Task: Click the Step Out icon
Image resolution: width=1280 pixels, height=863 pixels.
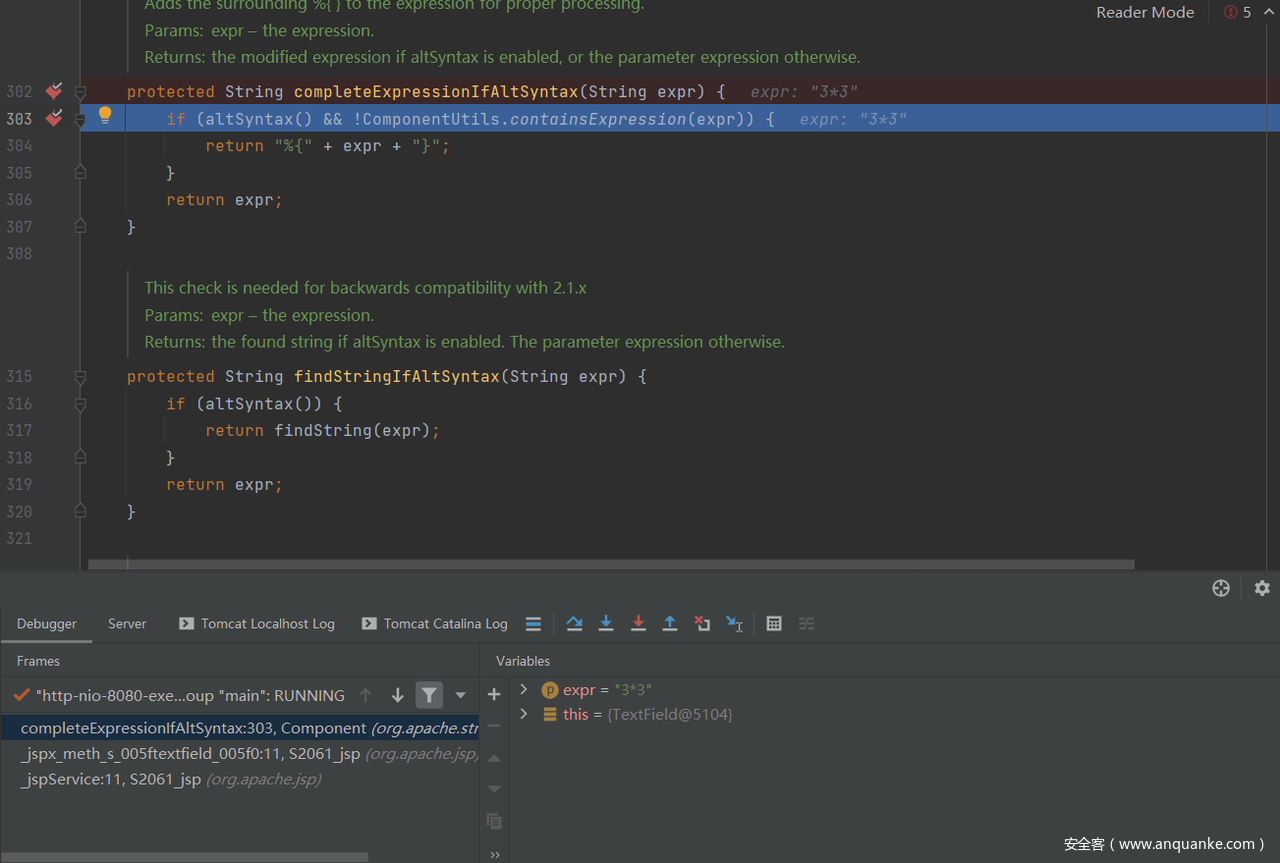Action: 670,623
